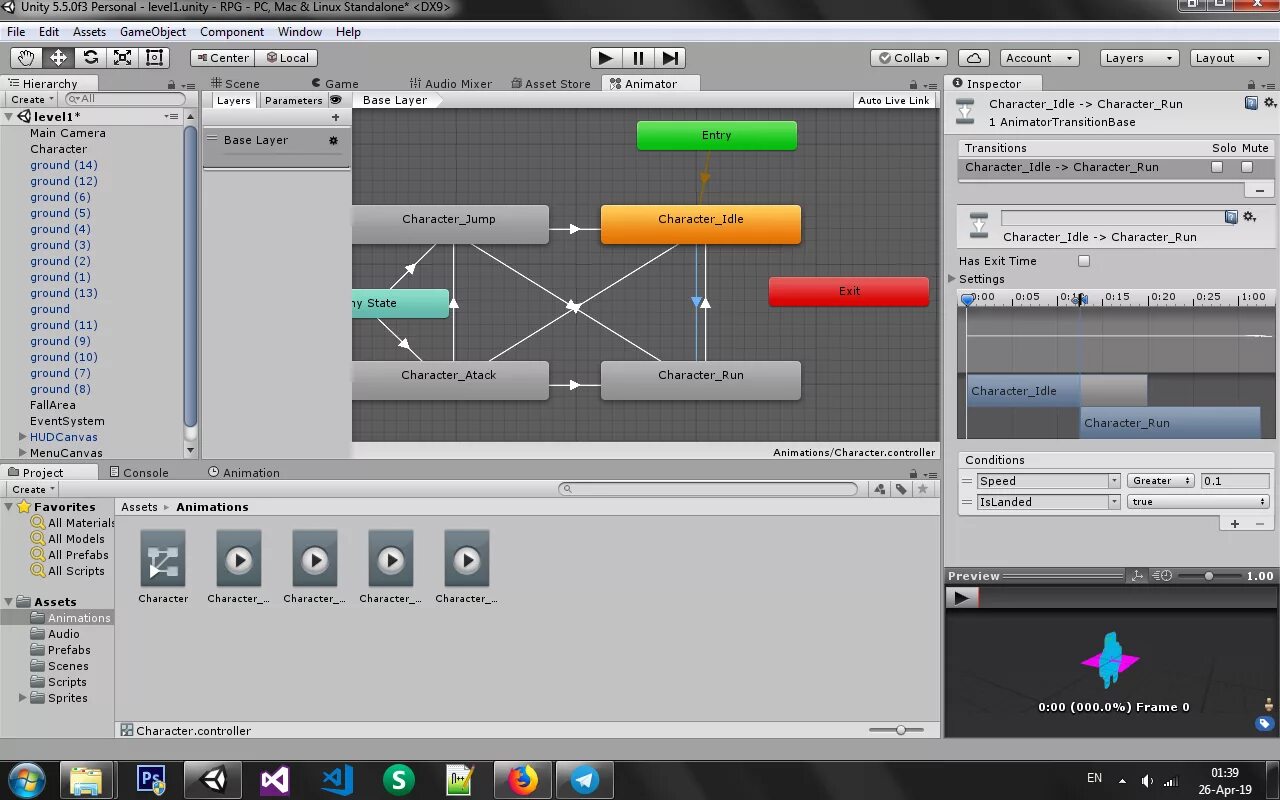The image size is (1280, 800).
Task: Click the Step button in the toolbar
Action: click(x=670, y=58)
